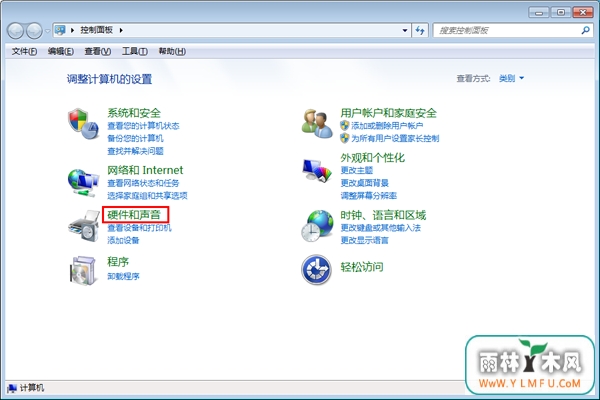
Task: Open the Programs disc box icon
Action: click(x=83, y=271)
